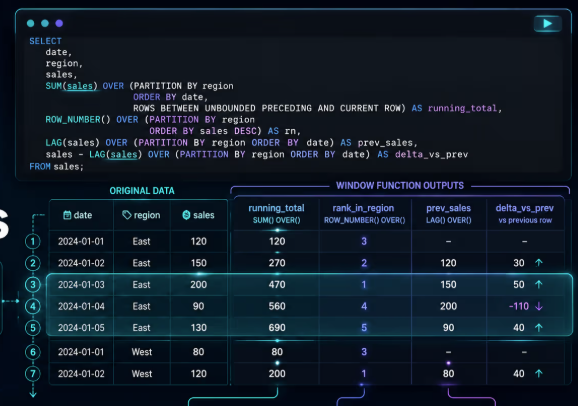Image resolution: width=578 pixels, height=406 pixels.
Task: Run the SQL query with play button
Action: tap(547, 24)
